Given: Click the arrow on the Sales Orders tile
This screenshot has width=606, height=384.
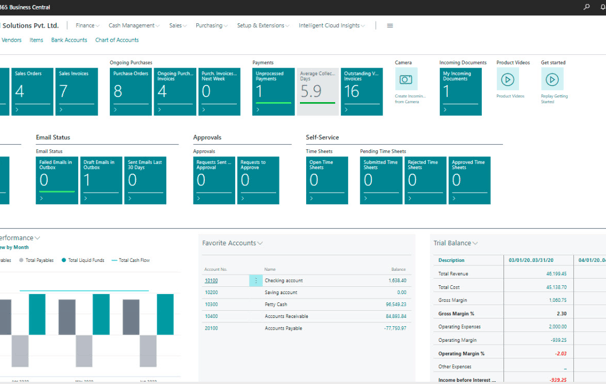Looking at the screenshot, I should (17, 110).
